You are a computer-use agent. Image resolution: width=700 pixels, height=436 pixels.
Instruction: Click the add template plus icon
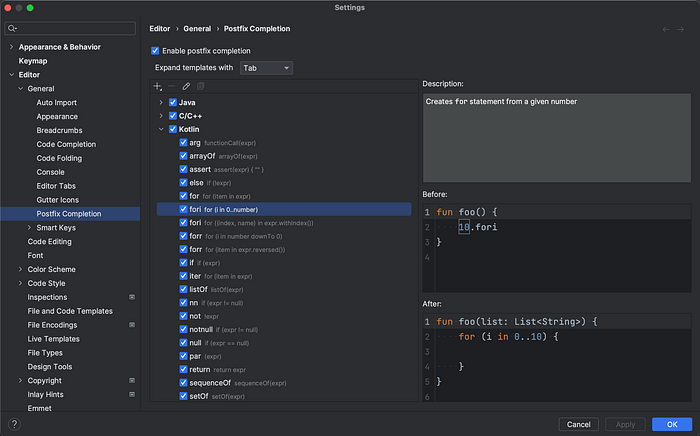click(x=157, y=87)
